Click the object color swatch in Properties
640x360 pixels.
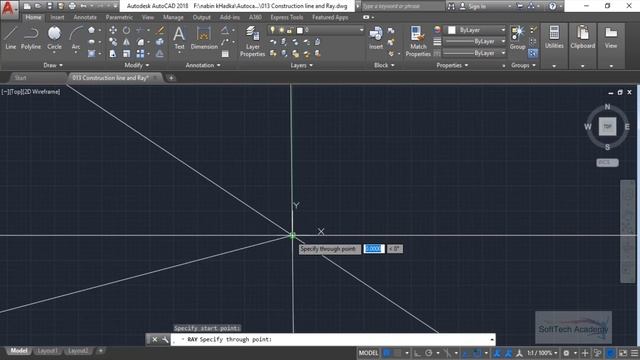click(x=452, y=30)
